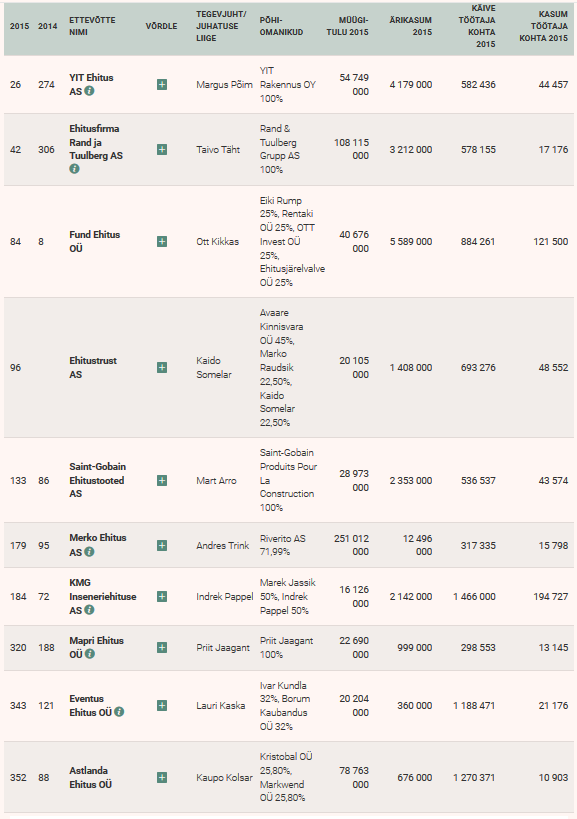The image size is (577, 819).
Task: Open info icon next to YIT Ehitus AS
Action: [89, 91]
